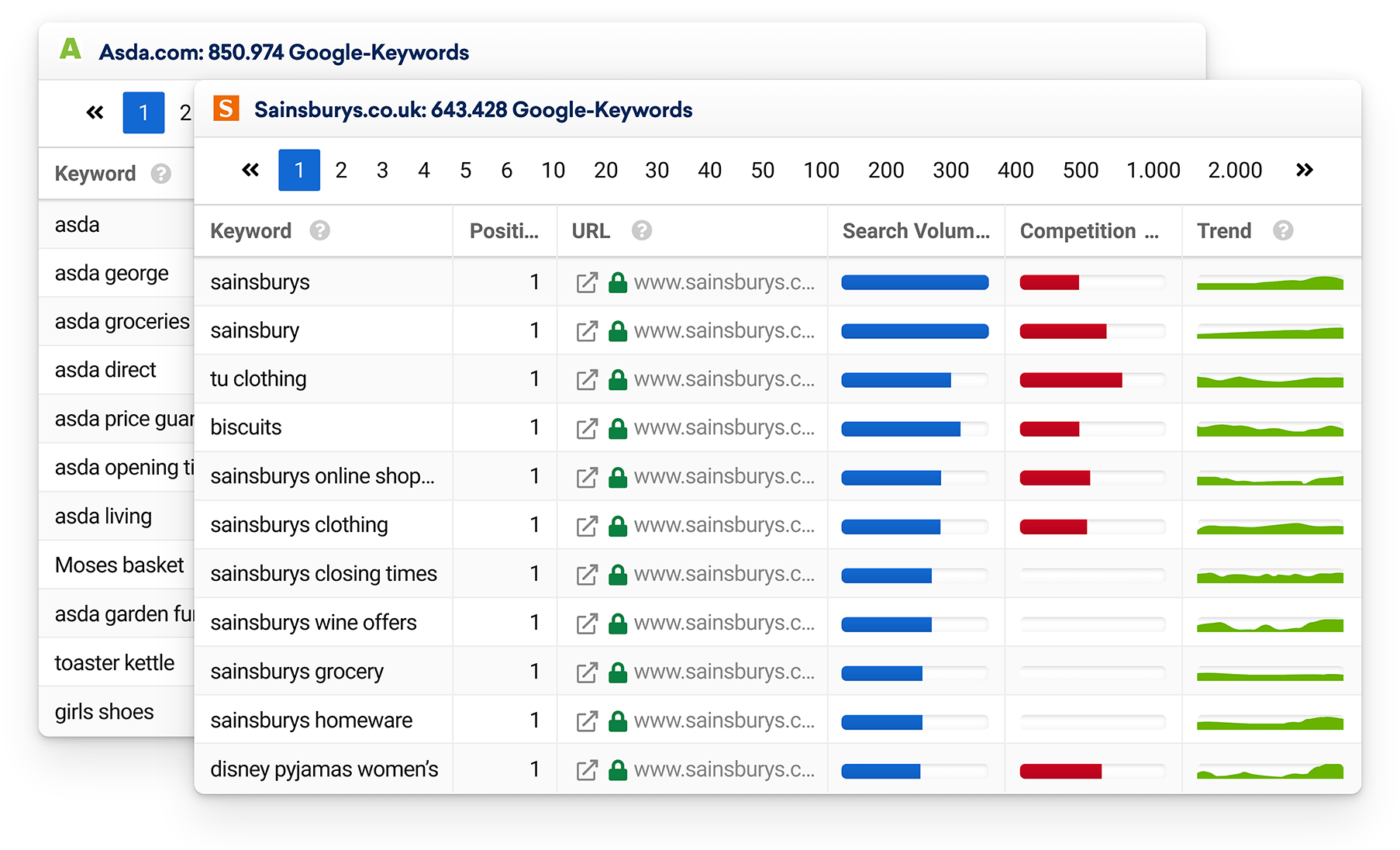1400x850 pixels.
Task: Open www.sainsburys.c... URL in tu clothing row
Action: pos(724,379)
